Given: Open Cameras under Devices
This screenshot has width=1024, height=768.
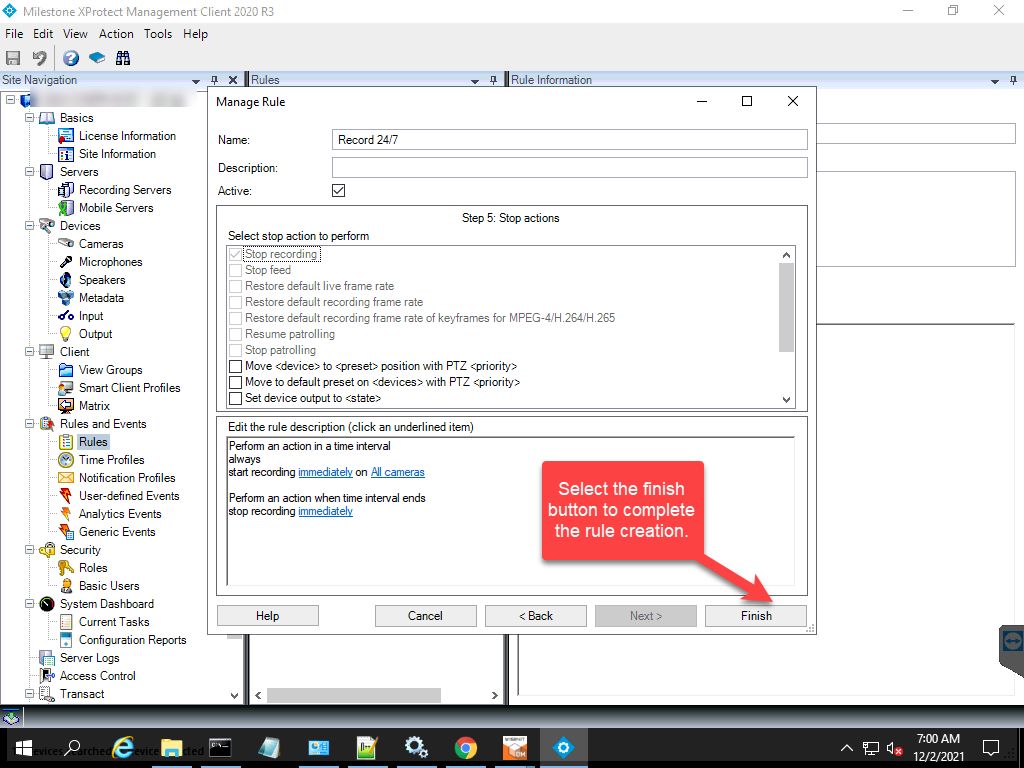Looking at the screenshot, I should click(x=101, y=244).
